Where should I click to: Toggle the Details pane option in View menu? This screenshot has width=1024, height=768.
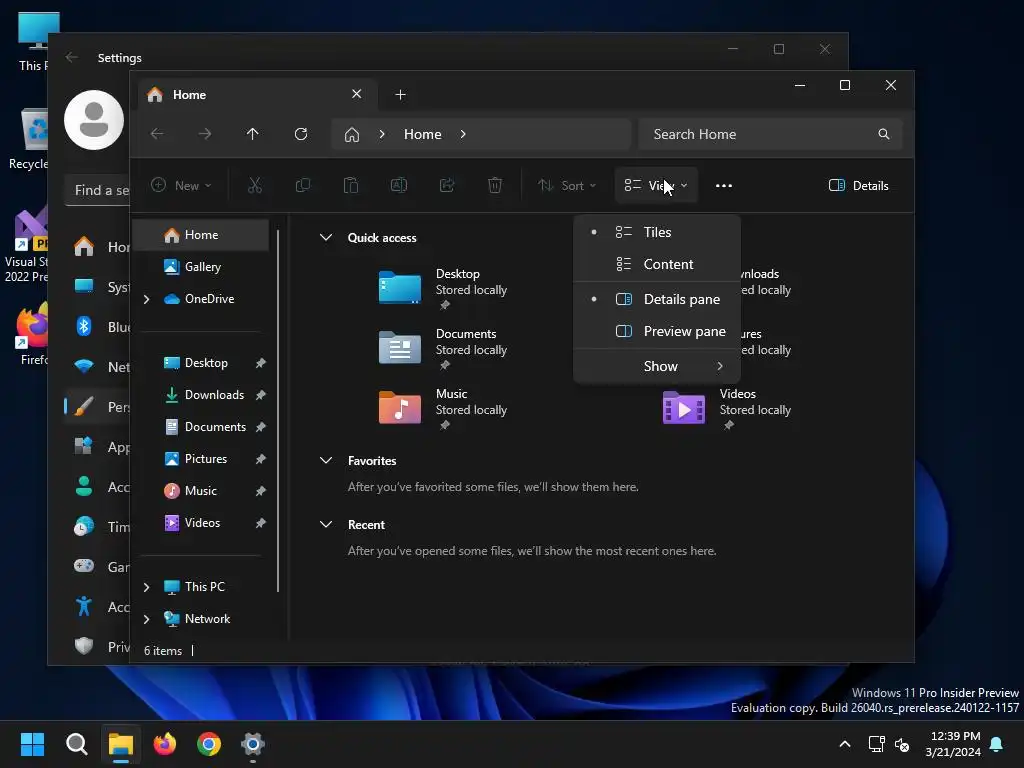click(657, 299)
